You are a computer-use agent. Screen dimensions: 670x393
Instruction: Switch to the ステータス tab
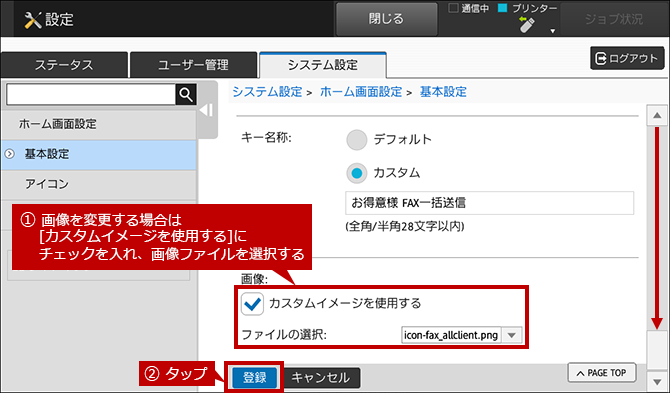64,65
